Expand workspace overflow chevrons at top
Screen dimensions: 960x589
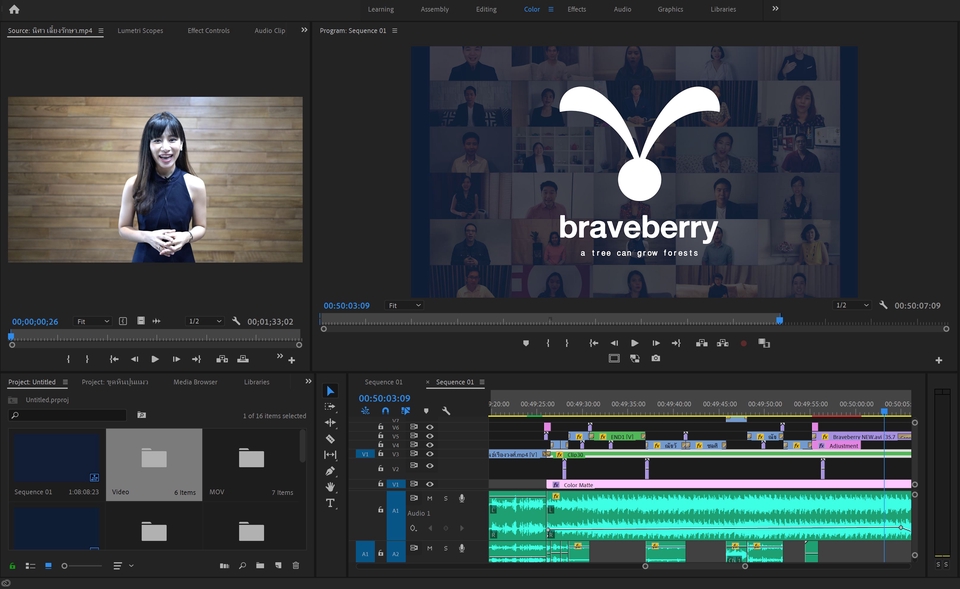click(x=775, y=9)
